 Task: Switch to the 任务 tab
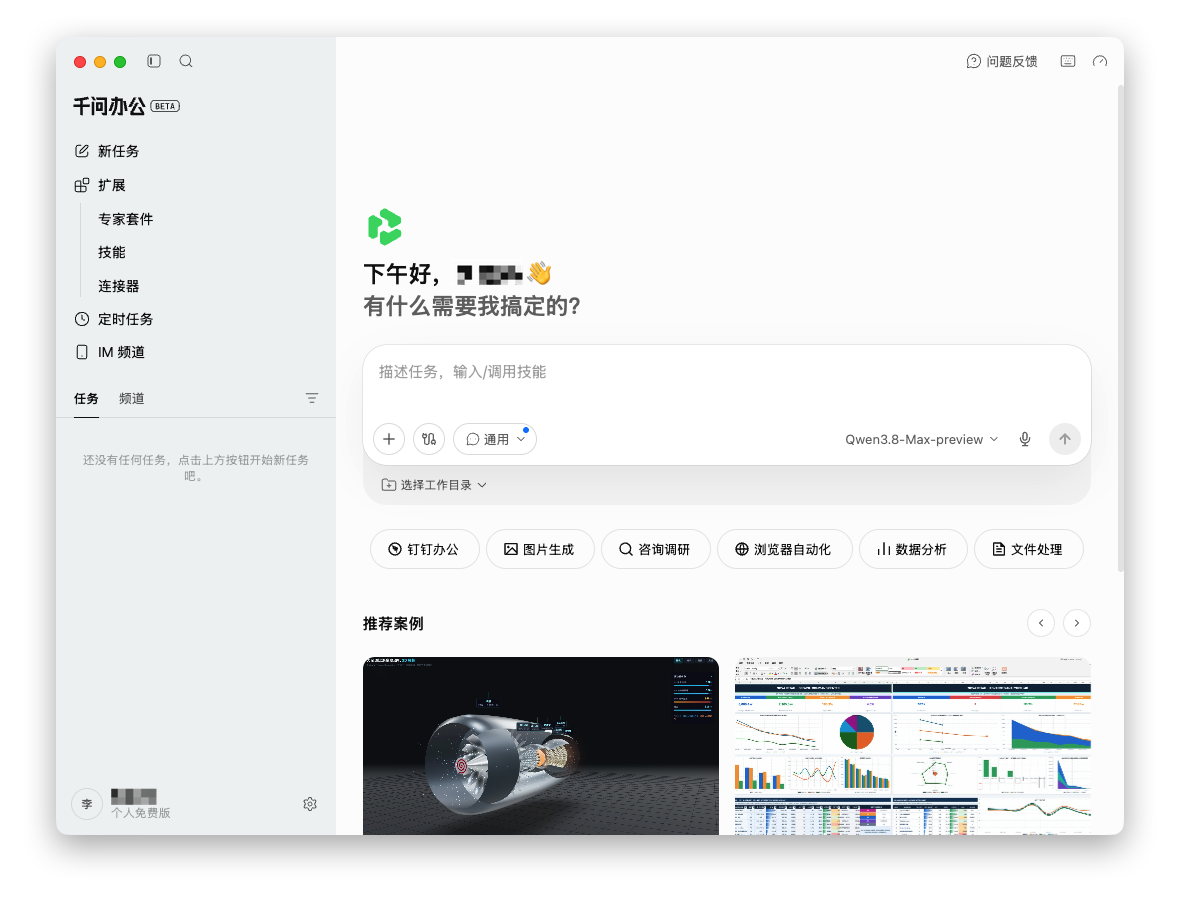coord(86,399)
